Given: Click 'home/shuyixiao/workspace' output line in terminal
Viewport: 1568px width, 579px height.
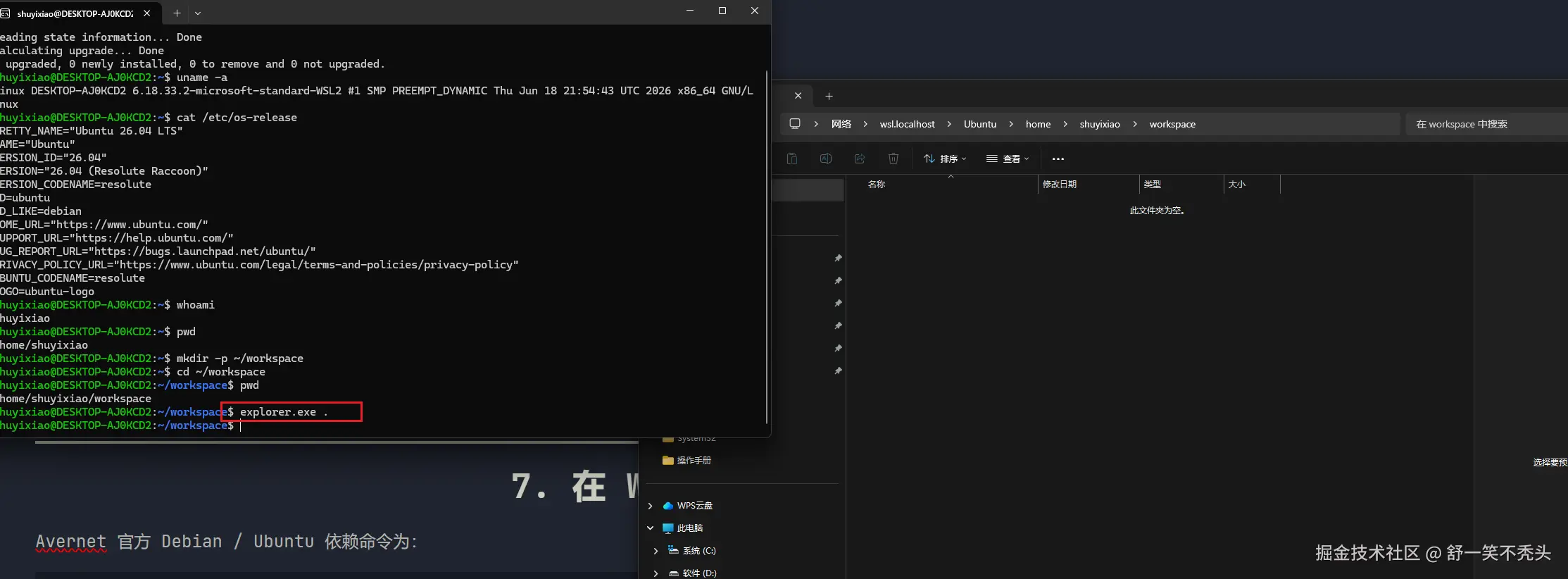Looking at the screenshot, I should coord(75,399).
